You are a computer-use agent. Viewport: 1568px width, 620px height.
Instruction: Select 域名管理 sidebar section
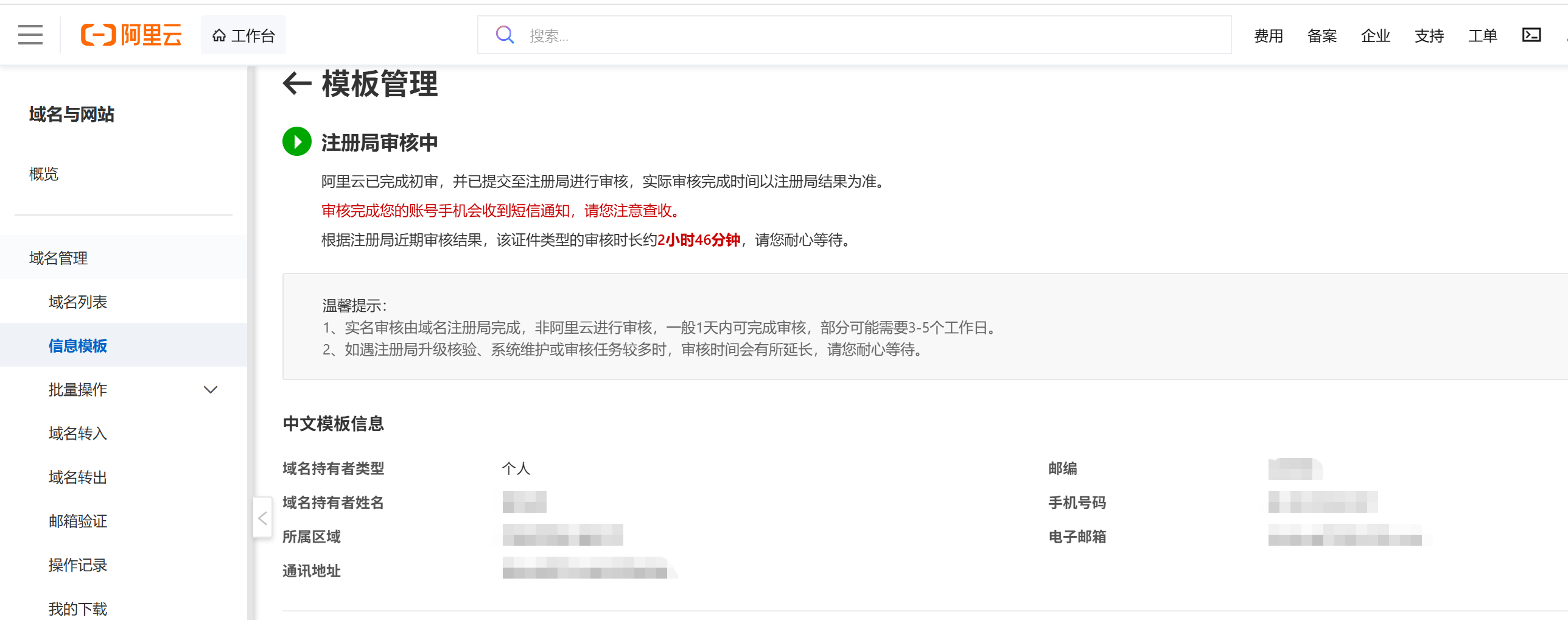[124, 258]
